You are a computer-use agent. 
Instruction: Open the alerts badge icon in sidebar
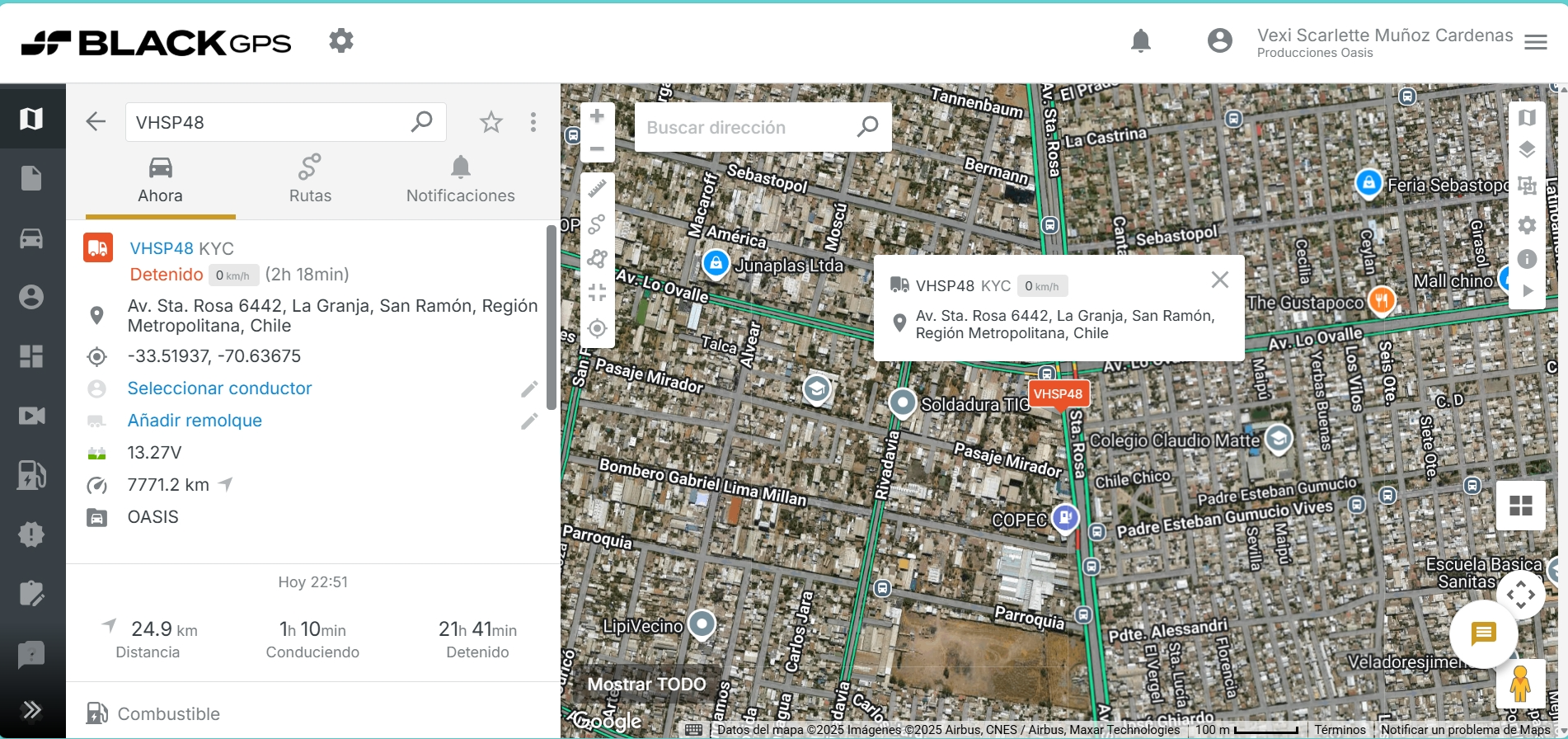pyautogui.click(x=31, y=534)
